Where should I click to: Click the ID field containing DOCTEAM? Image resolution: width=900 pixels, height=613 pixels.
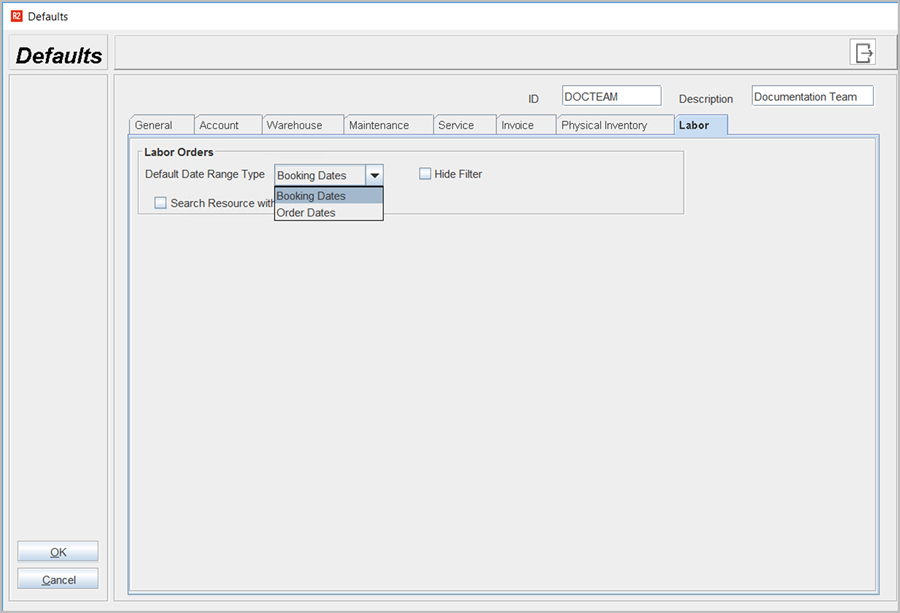(611, 96)
